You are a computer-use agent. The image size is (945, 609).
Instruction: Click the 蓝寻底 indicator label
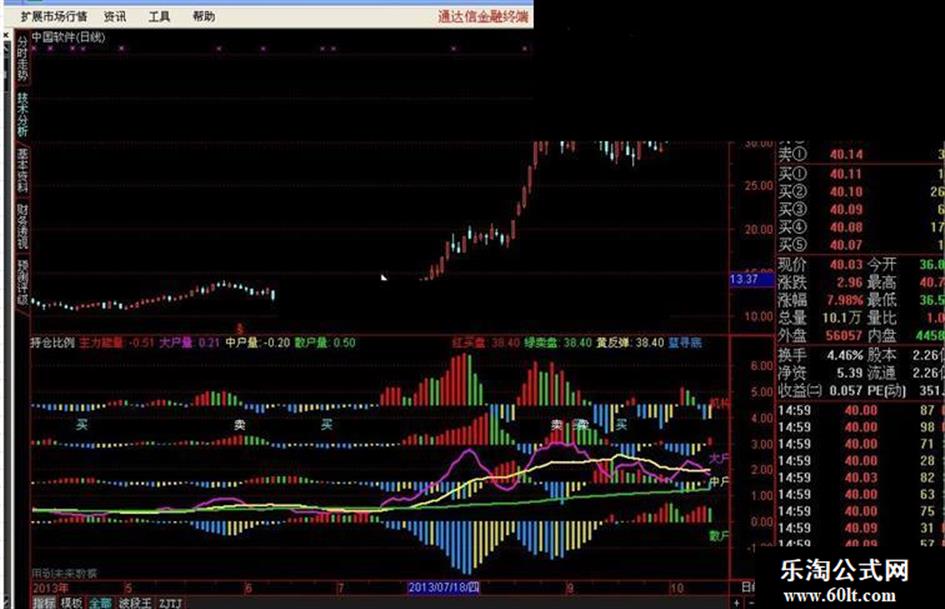685,343
